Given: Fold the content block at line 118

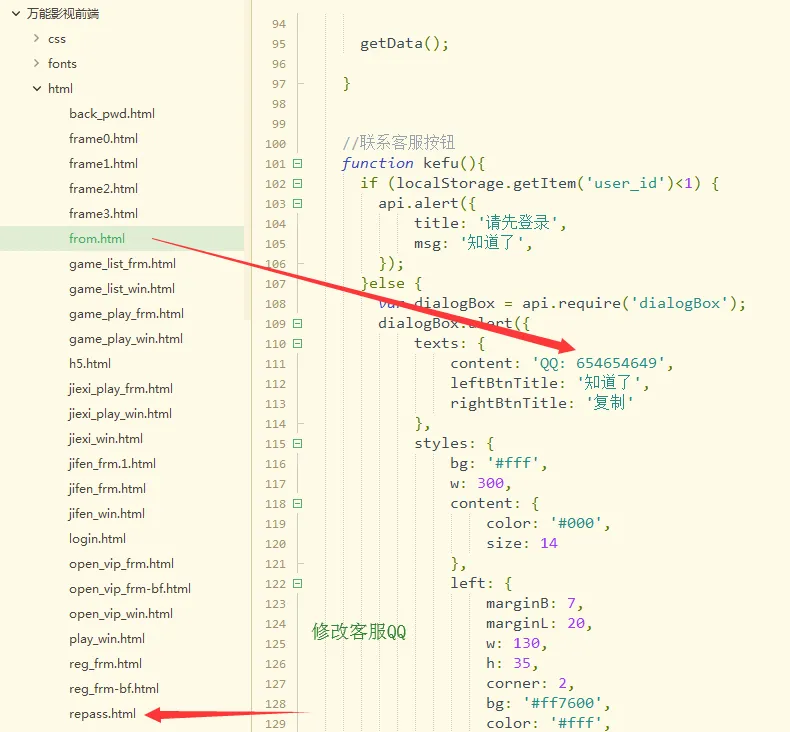Looking at the screenshot, I should (297, 504).
